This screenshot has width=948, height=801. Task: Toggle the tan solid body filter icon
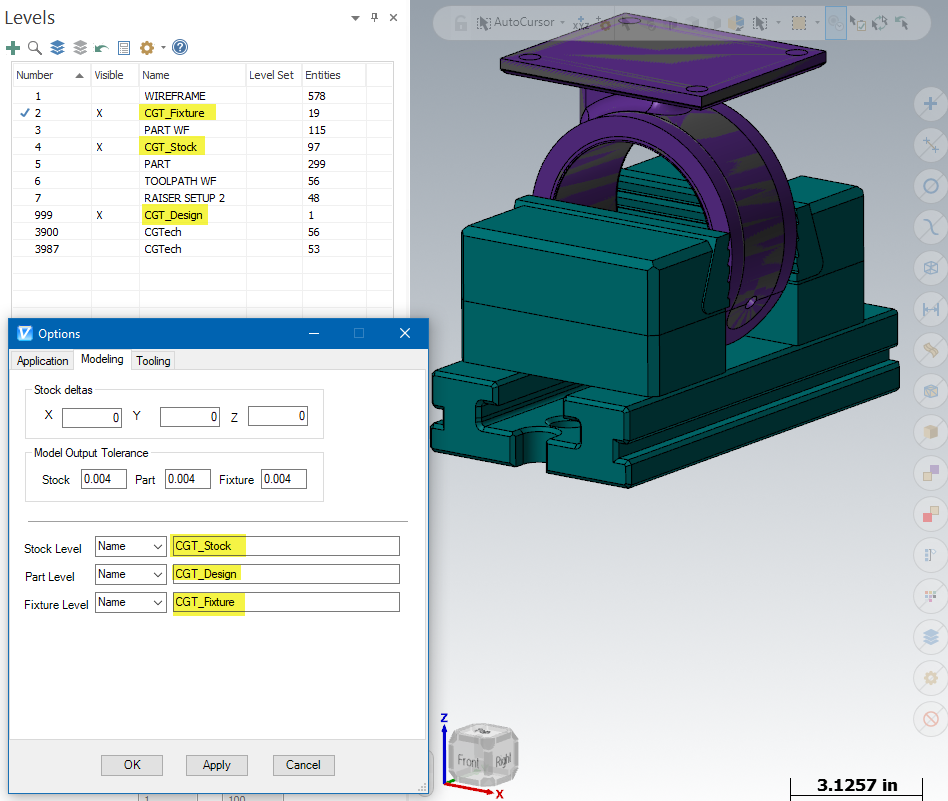click(930, 432)
